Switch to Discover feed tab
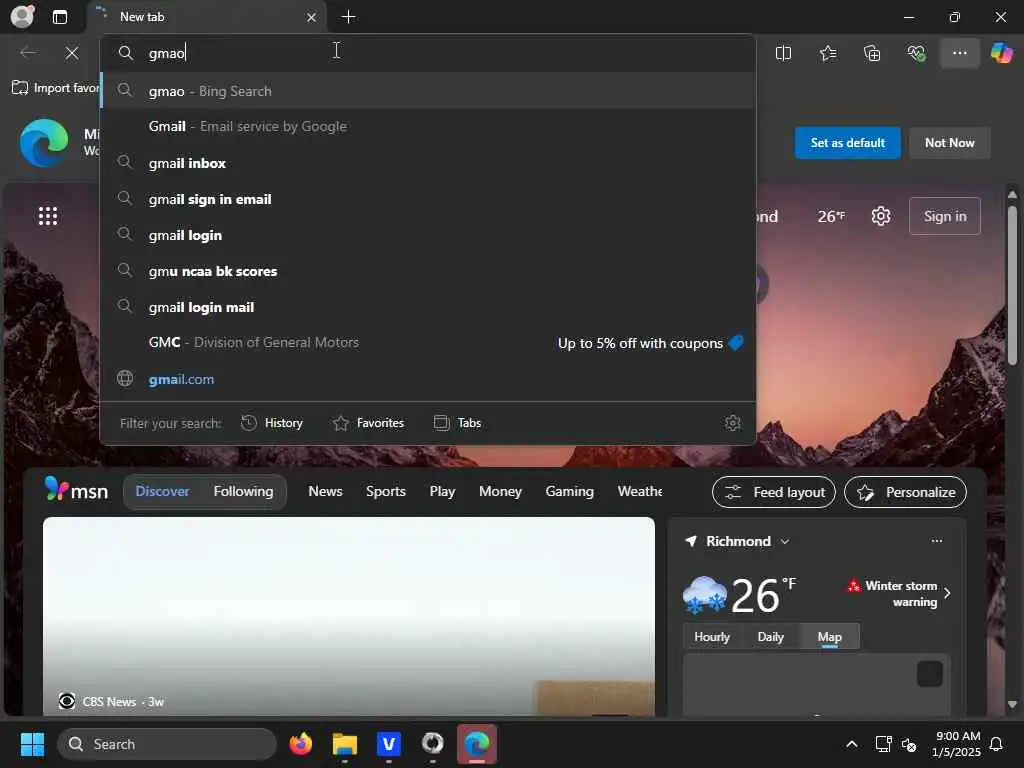The height and width of the screenshot is (768, 1024). click(162, 491)
